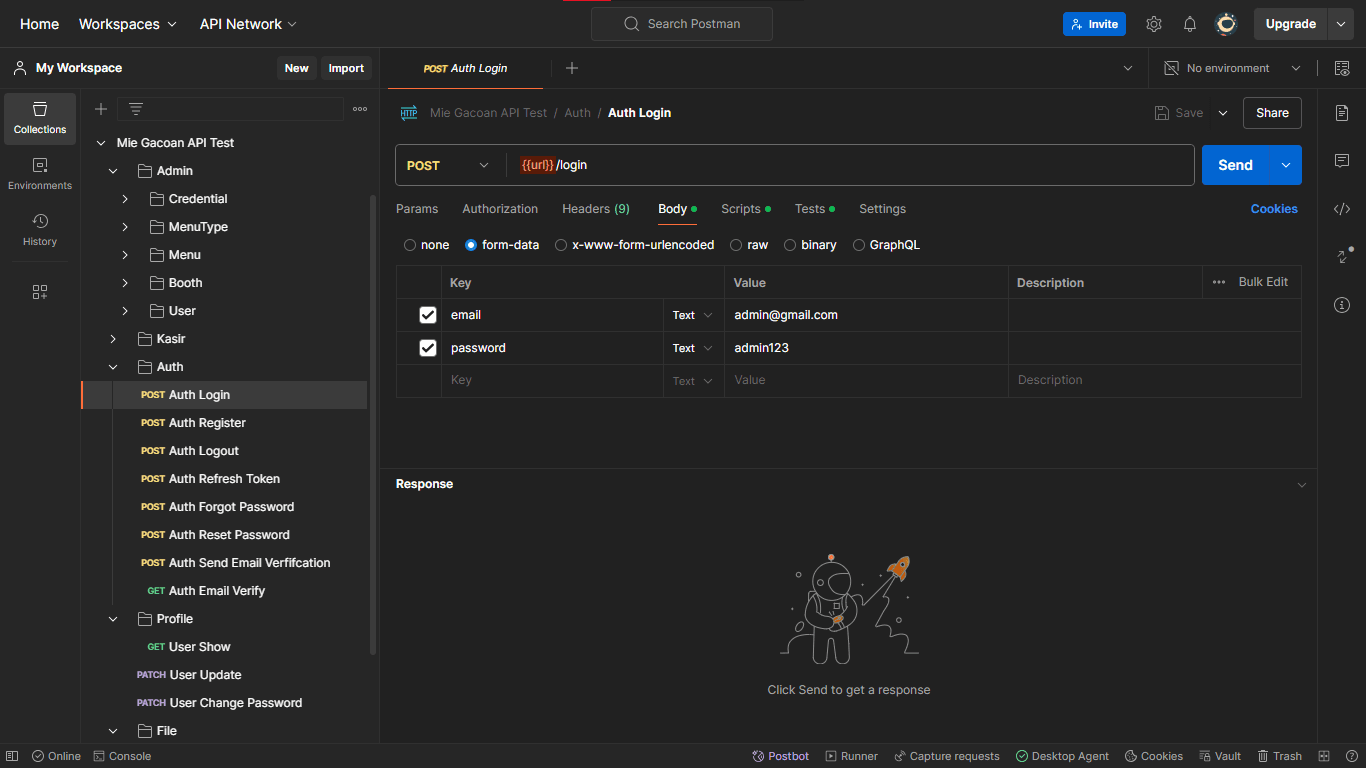Select x-www-form-urlencoded body type
The width and height of the screenshot is (1366, 768).
point(561,245)
